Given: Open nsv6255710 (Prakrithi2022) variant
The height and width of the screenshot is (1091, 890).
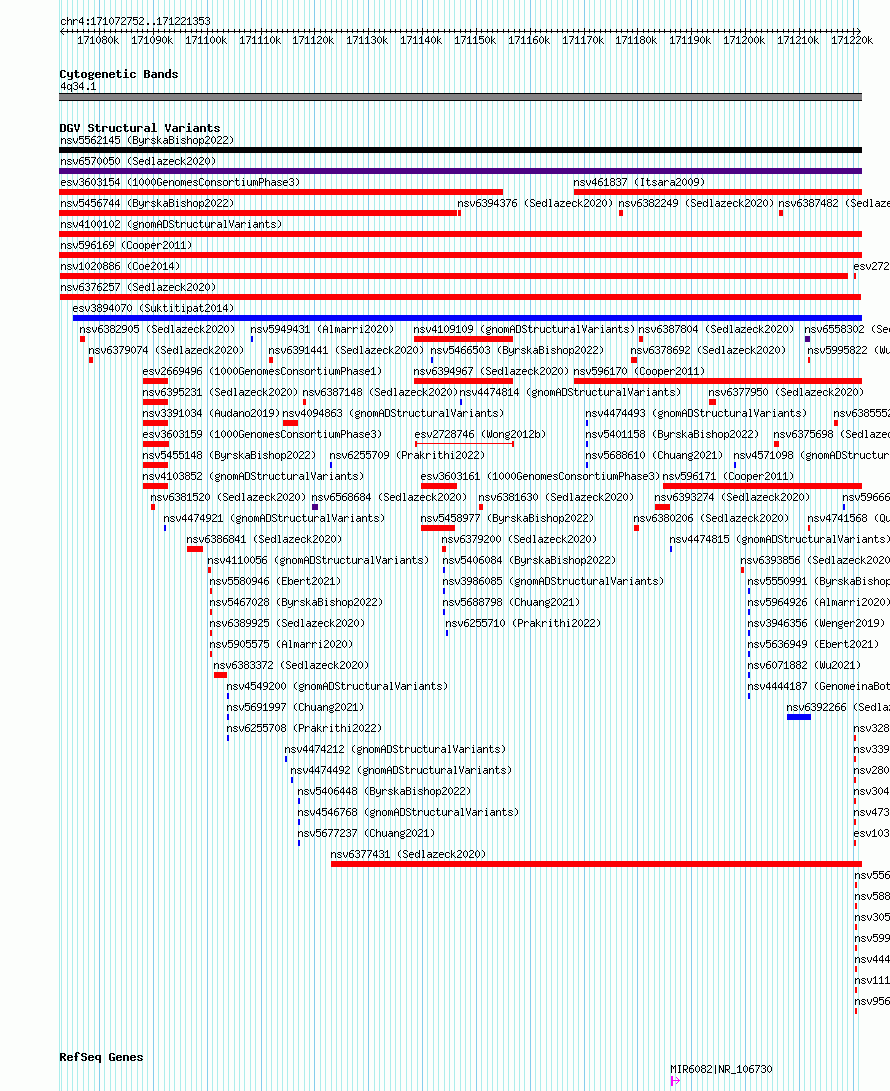Looking at the screenshot, I should pos(523,623).
